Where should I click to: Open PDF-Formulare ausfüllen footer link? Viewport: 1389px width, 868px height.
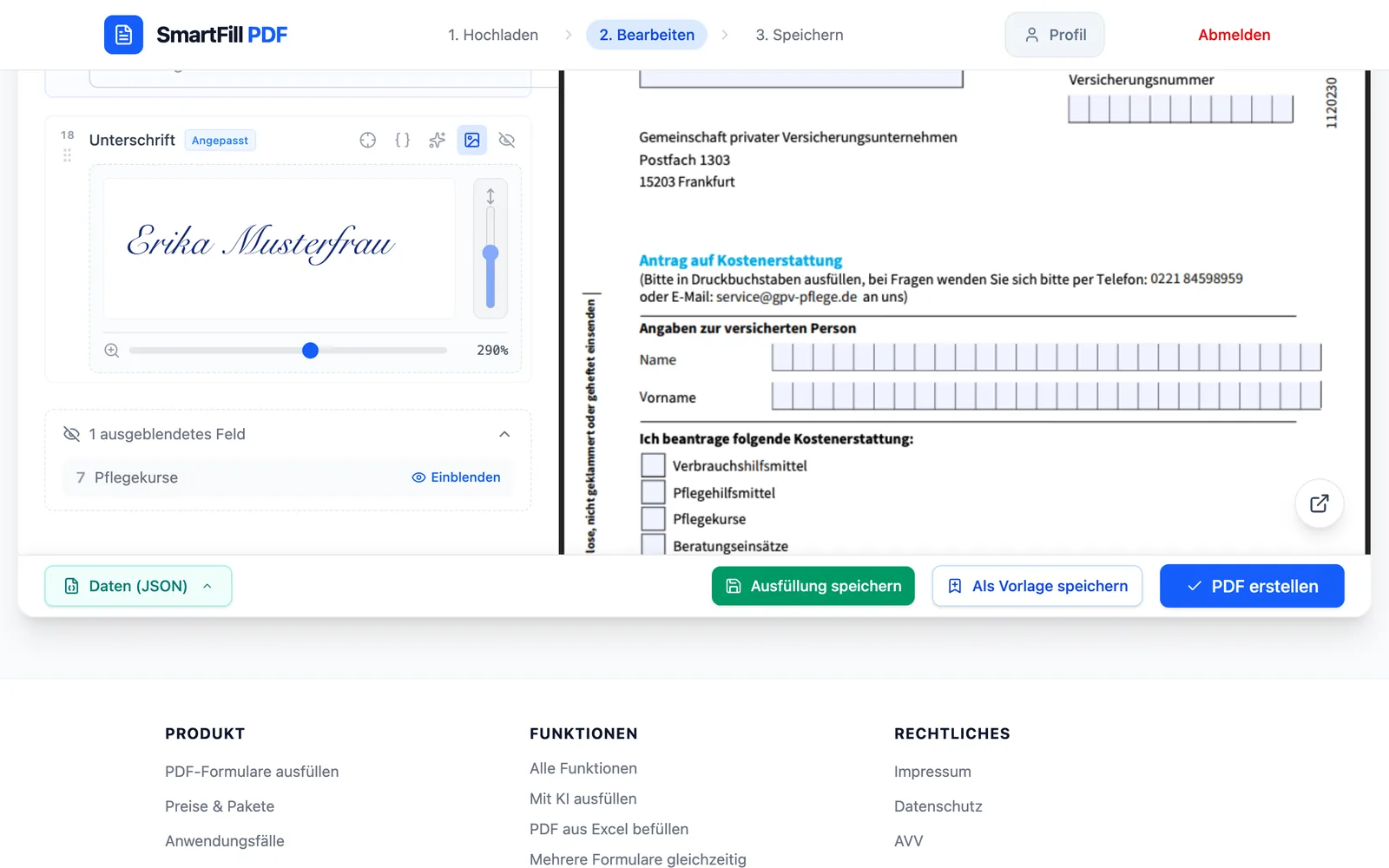pyautogui.click(x=252, y=772)
